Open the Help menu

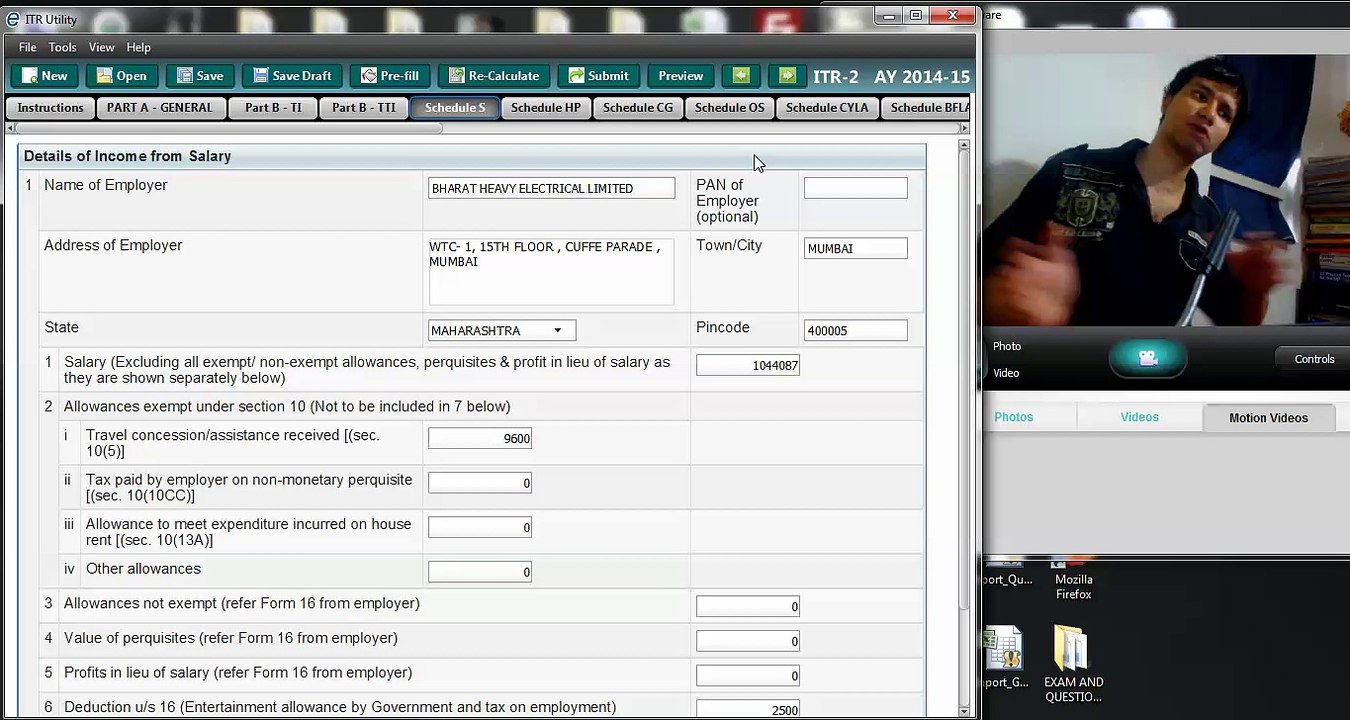click(x=138, y=47)
